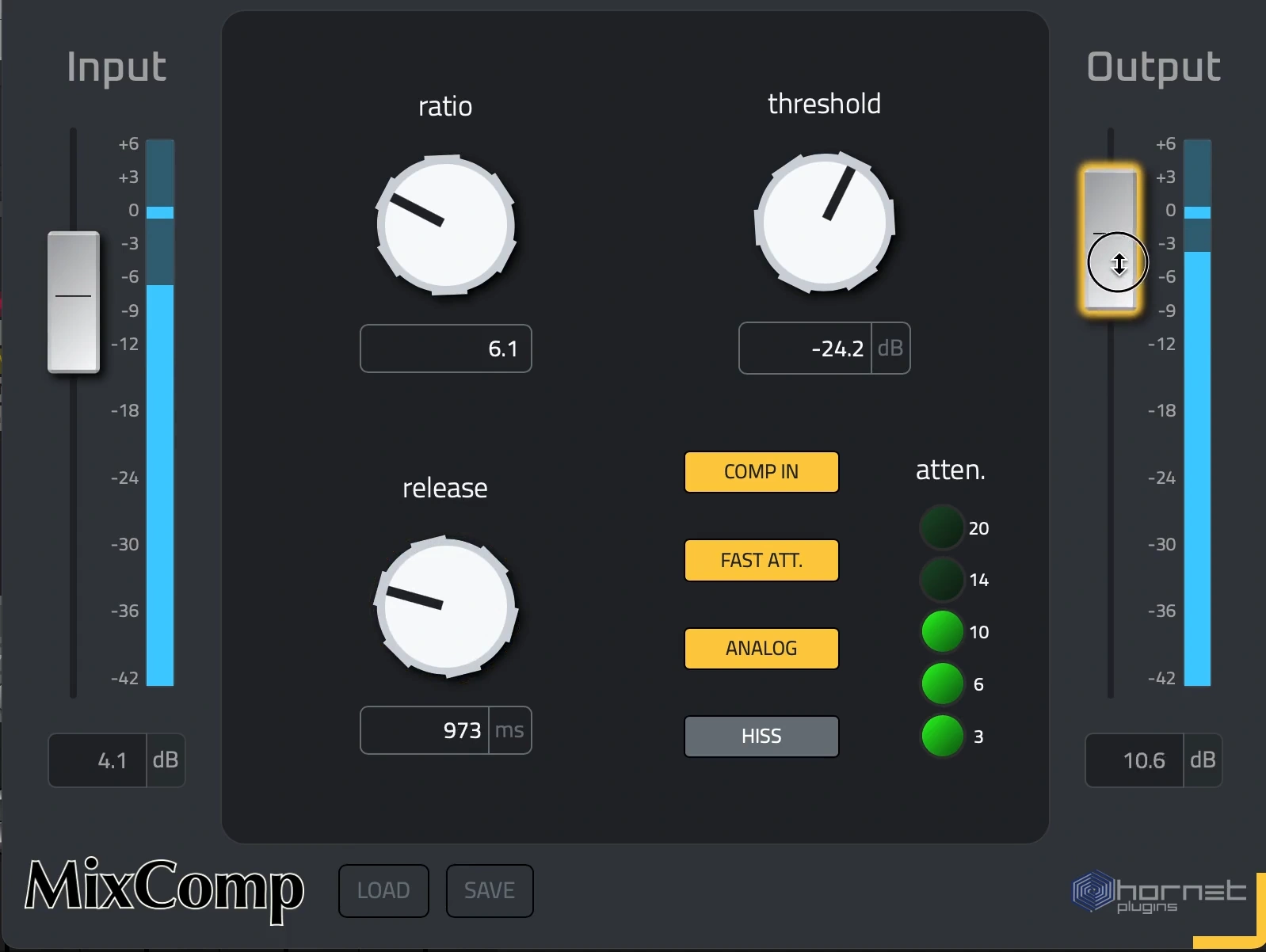Click the threshold value field -24.2
The height and width of the screenshot is (952, 1266).
click(806, 348)
